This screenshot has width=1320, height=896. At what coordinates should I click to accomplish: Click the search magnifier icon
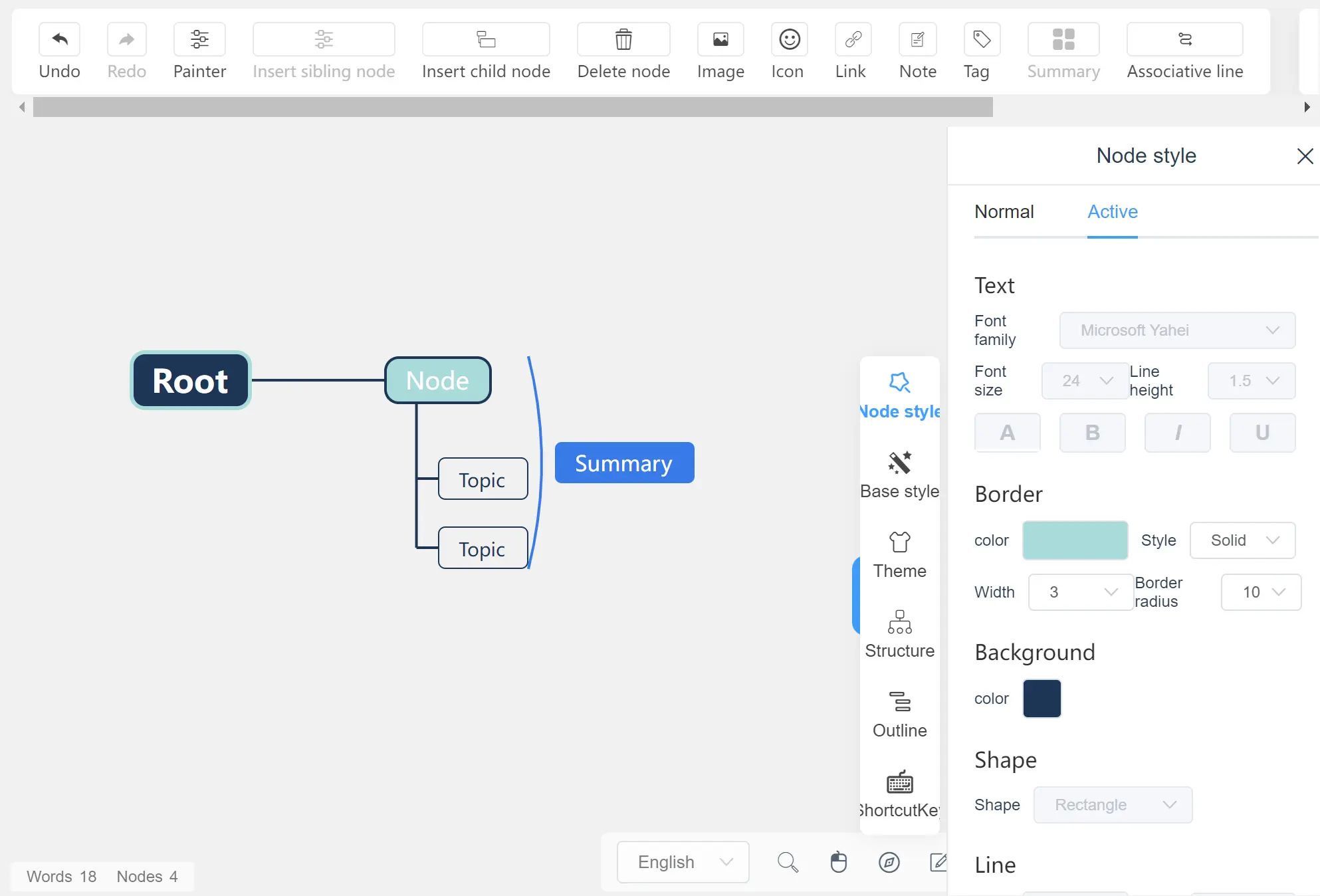coord(788,862)
